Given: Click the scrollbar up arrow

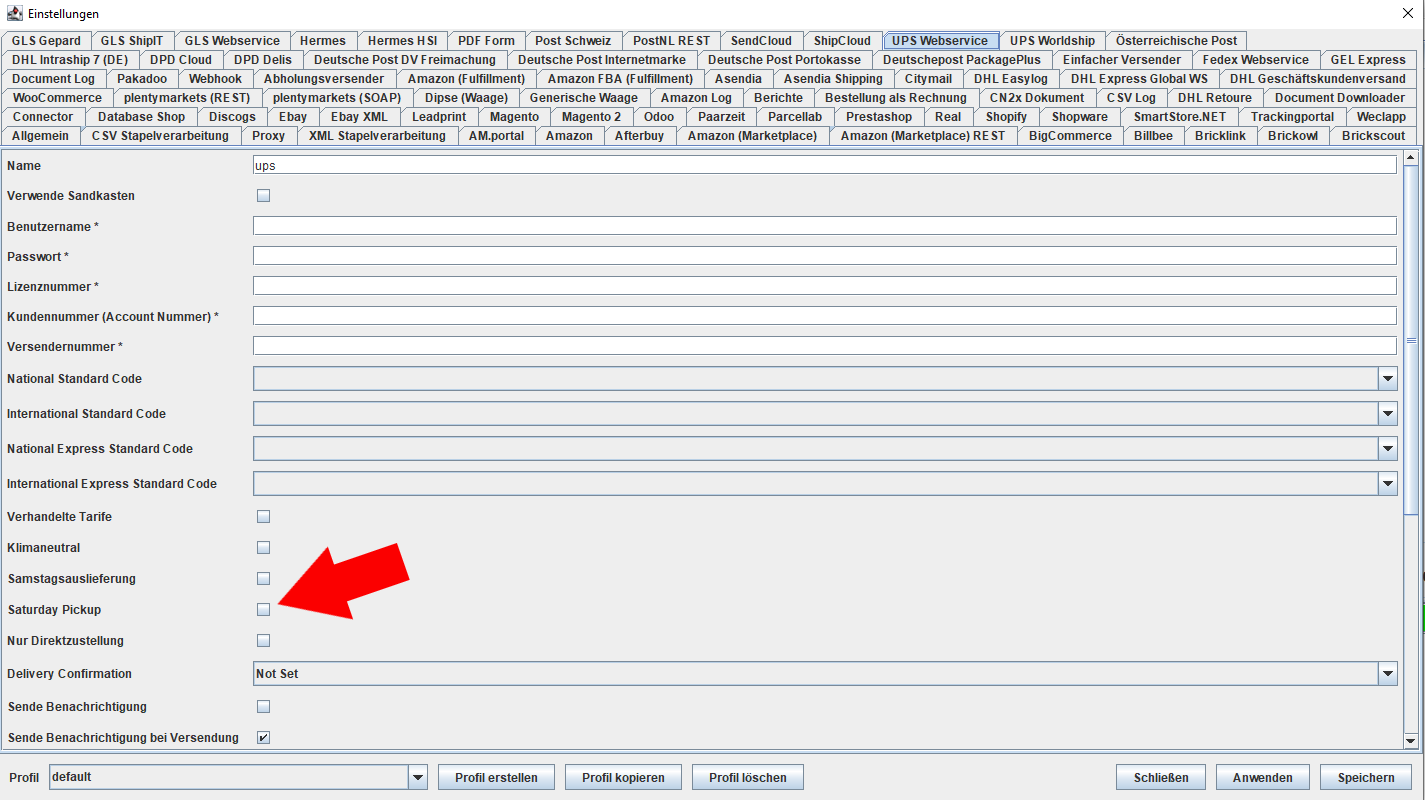Looking at the screenshot, I should pos(1411,157).
